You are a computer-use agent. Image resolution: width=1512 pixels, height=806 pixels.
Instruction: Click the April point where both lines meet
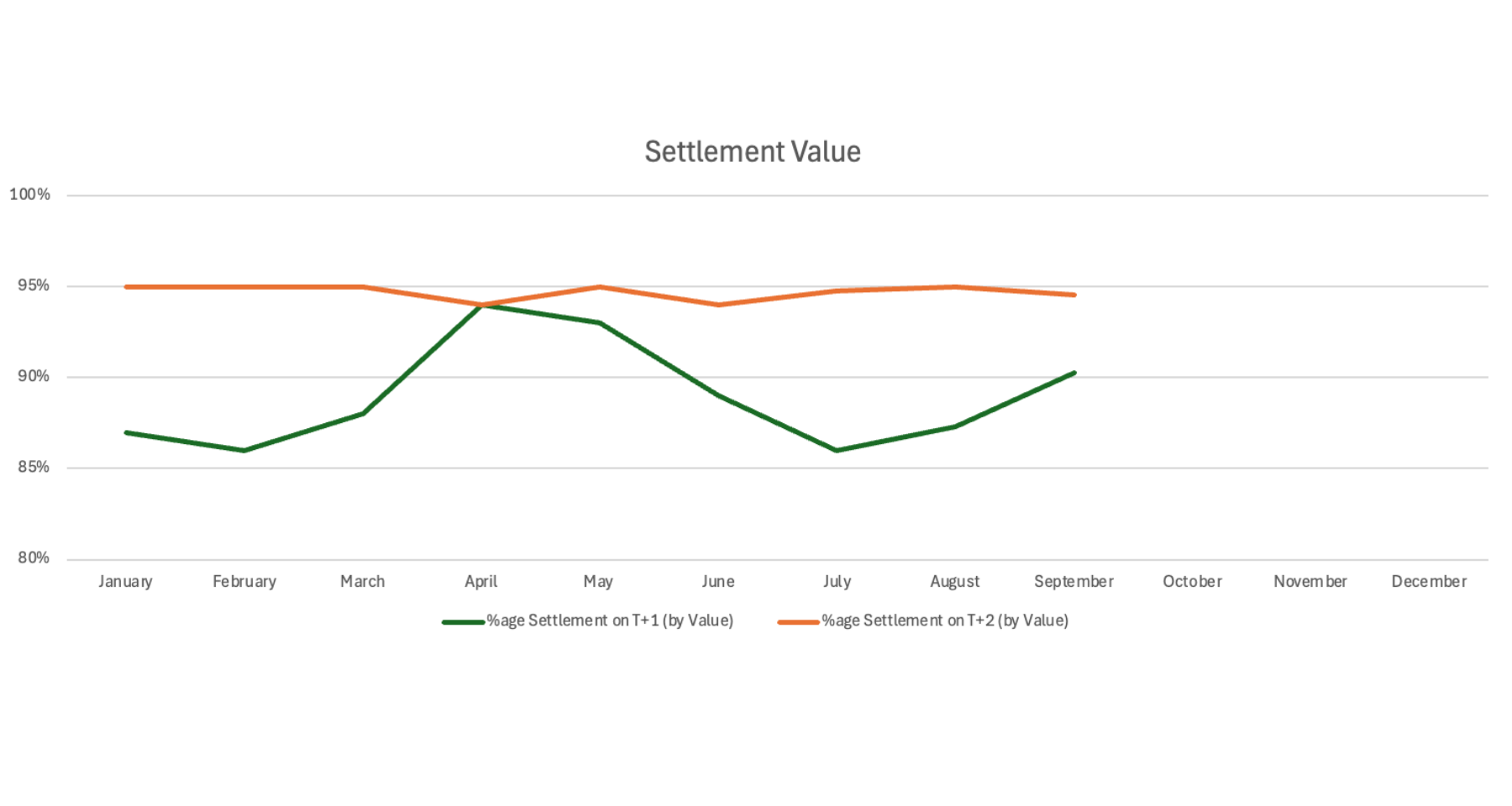481,305
